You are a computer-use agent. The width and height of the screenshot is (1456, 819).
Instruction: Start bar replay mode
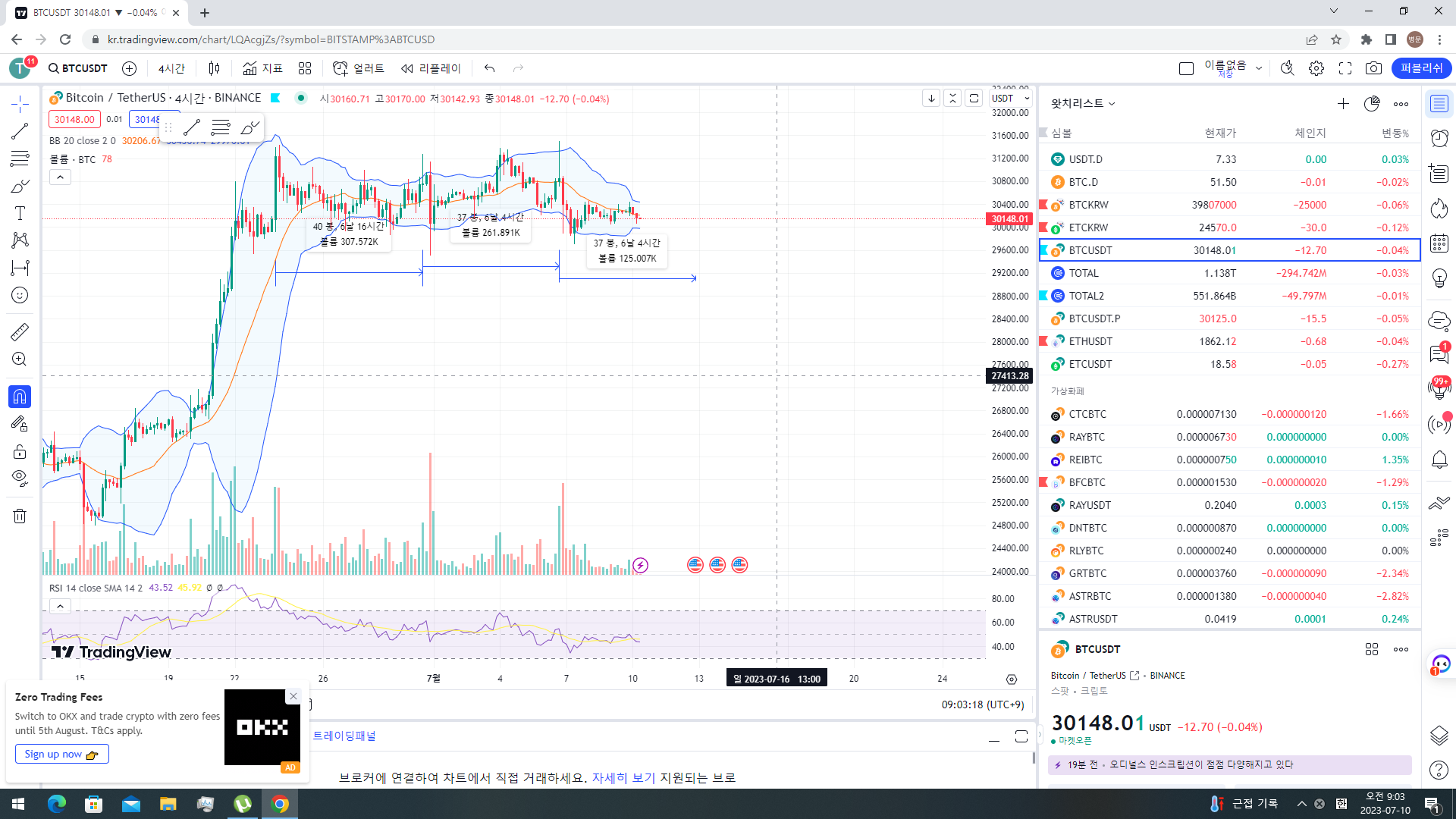[x=431, y=68]
